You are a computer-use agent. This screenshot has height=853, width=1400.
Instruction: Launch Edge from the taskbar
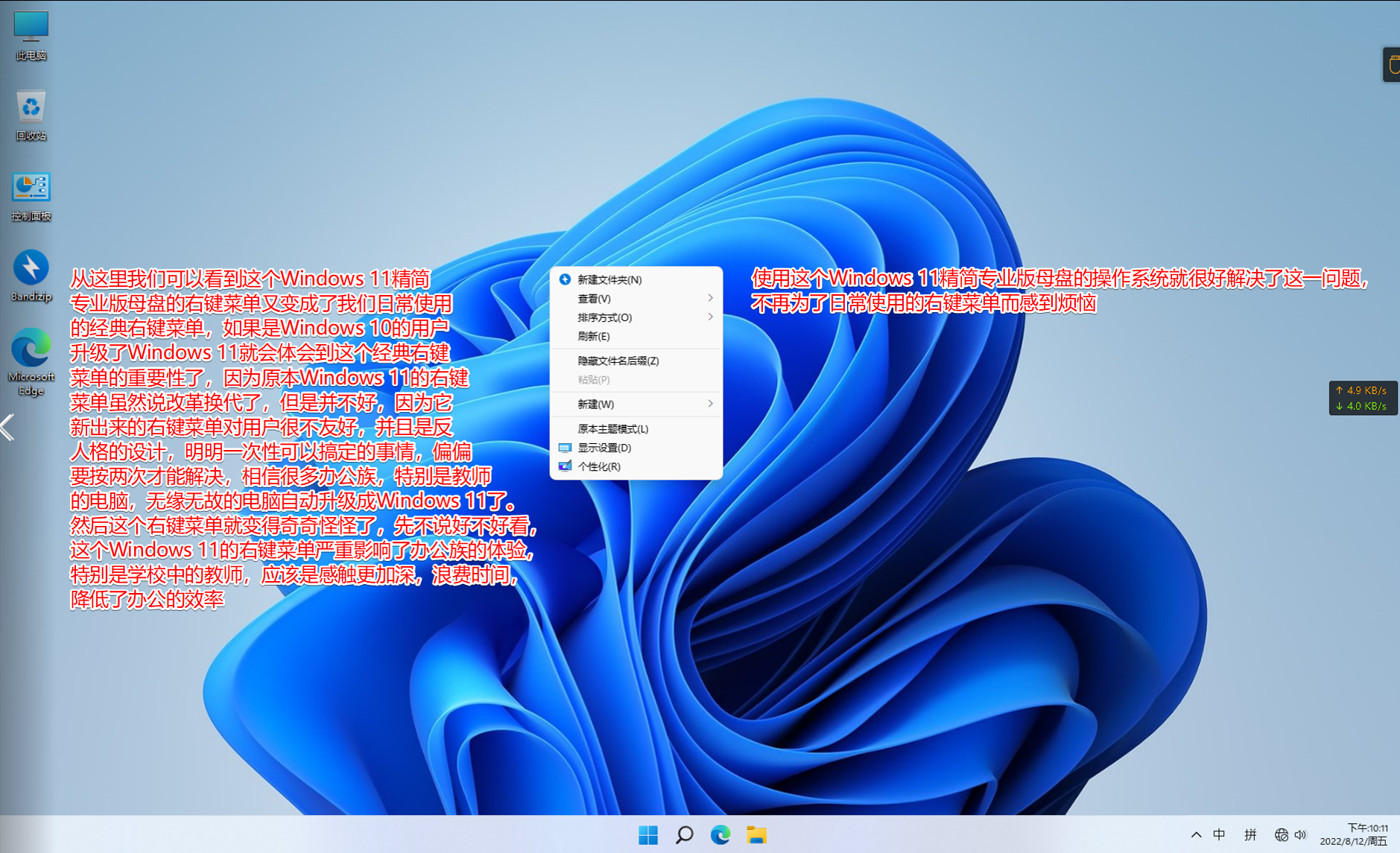pos(720,835)
